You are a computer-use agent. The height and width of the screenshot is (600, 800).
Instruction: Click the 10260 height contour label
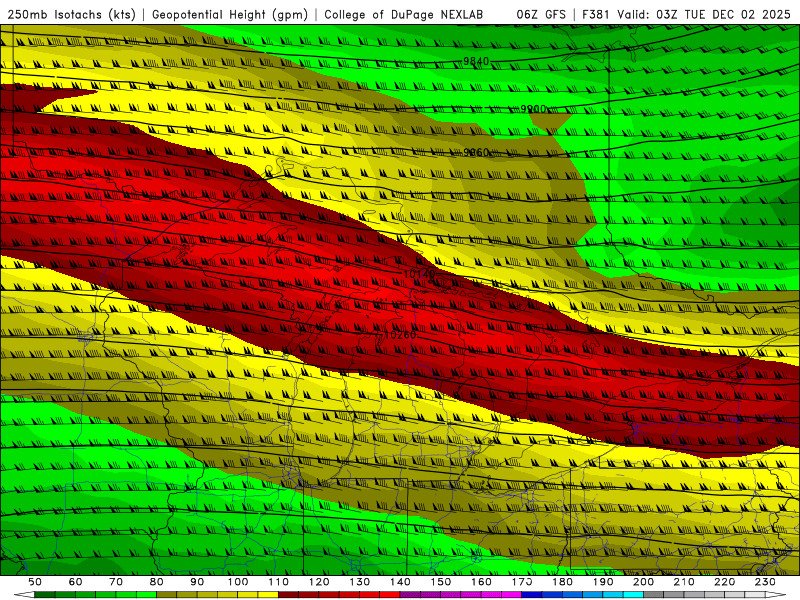pyautogui.click(x=399, y=335)
